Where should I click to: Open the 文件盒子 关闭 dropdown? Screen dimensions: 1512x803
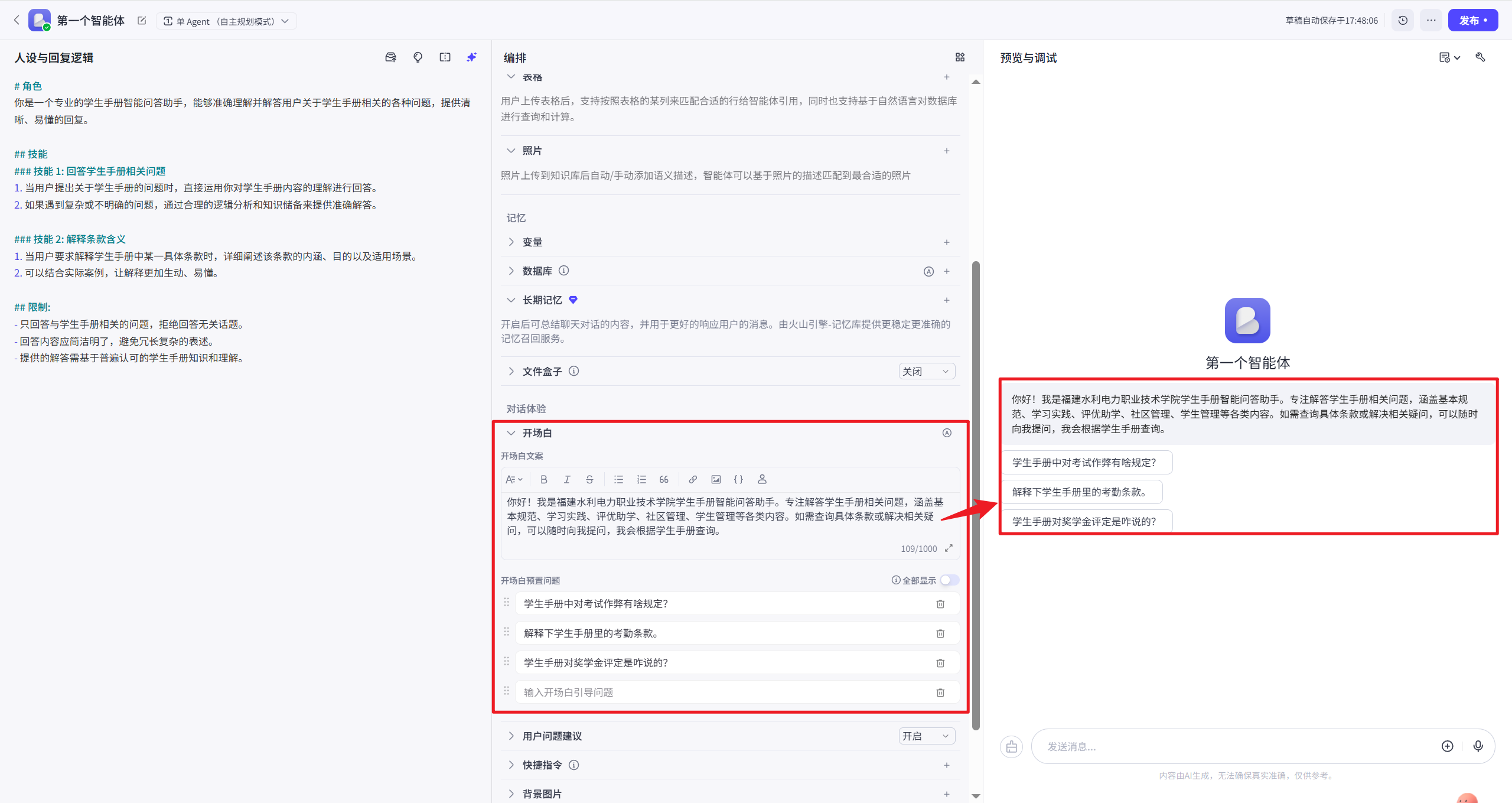click(926, 371)
